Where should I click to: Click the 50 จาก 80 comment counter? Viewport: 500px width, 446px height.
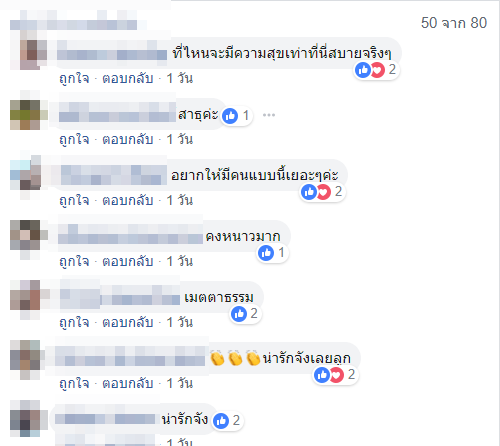(x=454, y=23)
